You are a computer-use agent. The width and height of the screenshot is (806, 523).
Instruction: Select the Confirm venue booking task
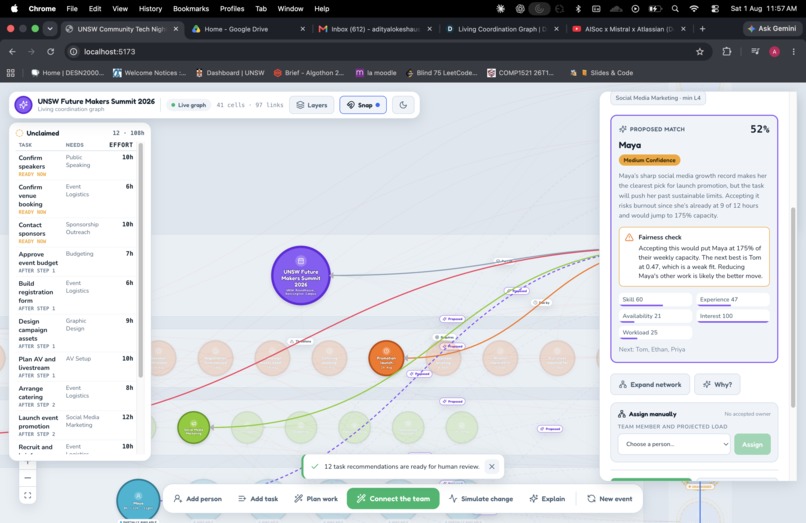[76, 199]
